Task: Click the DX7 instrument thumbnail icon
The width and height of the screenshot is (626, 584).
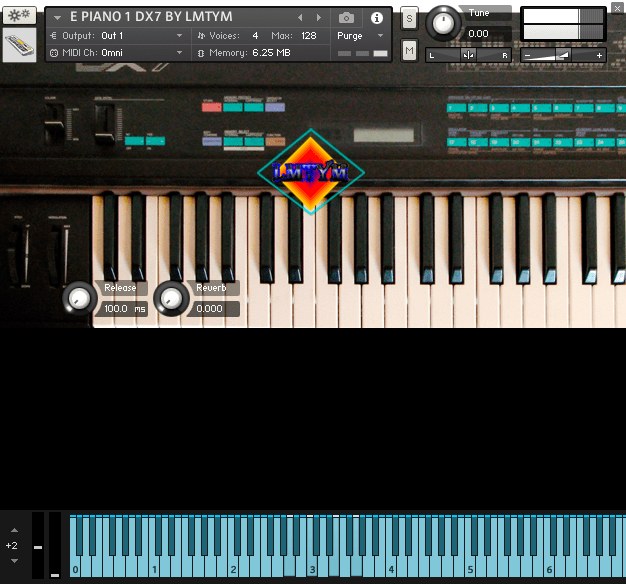Action: 19,45
